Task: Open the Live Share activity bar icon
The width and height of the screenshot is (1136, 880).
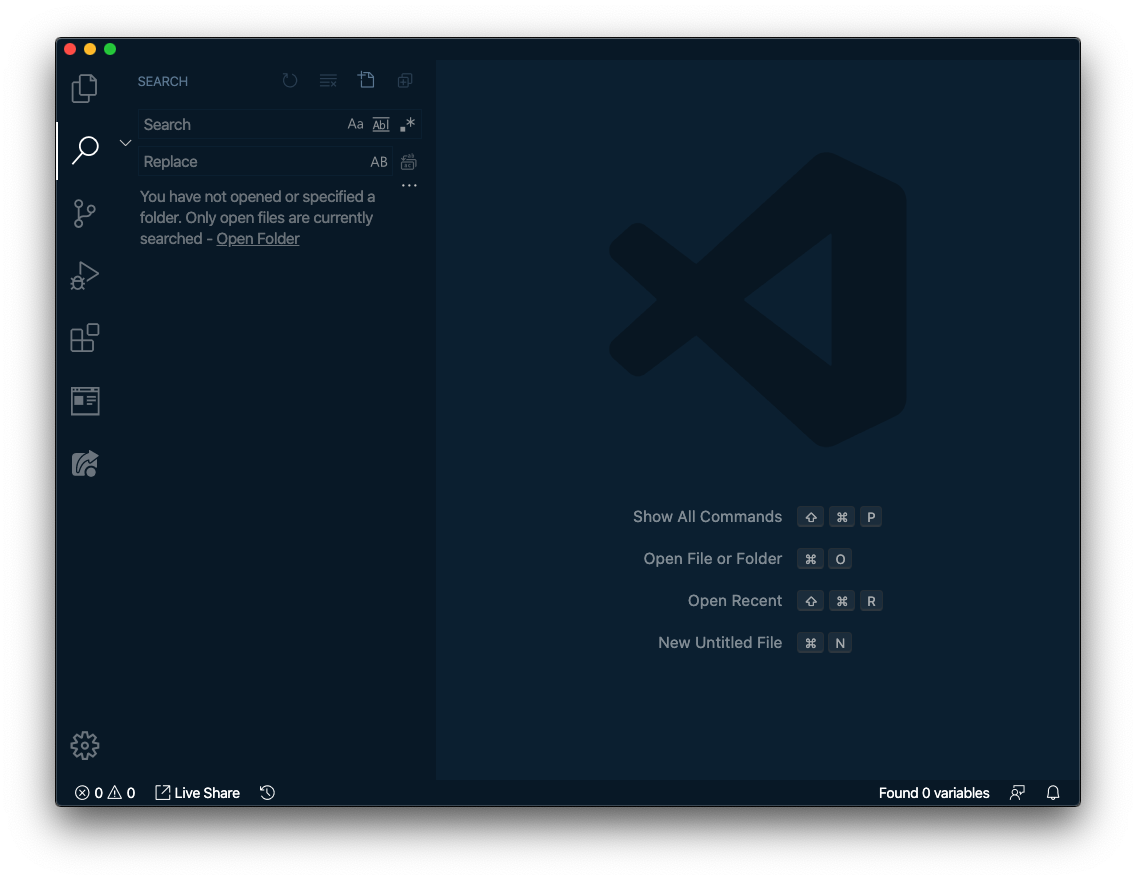Action: pos(85,464)
